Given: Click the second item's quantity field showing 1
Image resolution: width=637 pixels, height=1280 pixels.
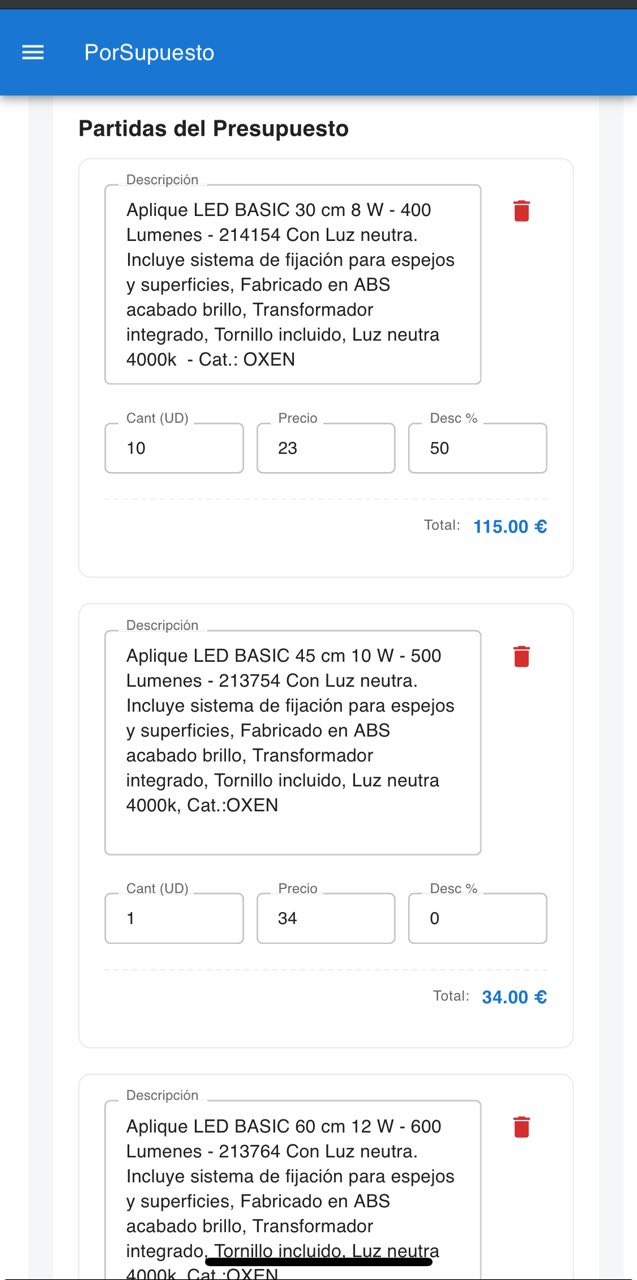Looking at the screenshot, I should [173, 918].
